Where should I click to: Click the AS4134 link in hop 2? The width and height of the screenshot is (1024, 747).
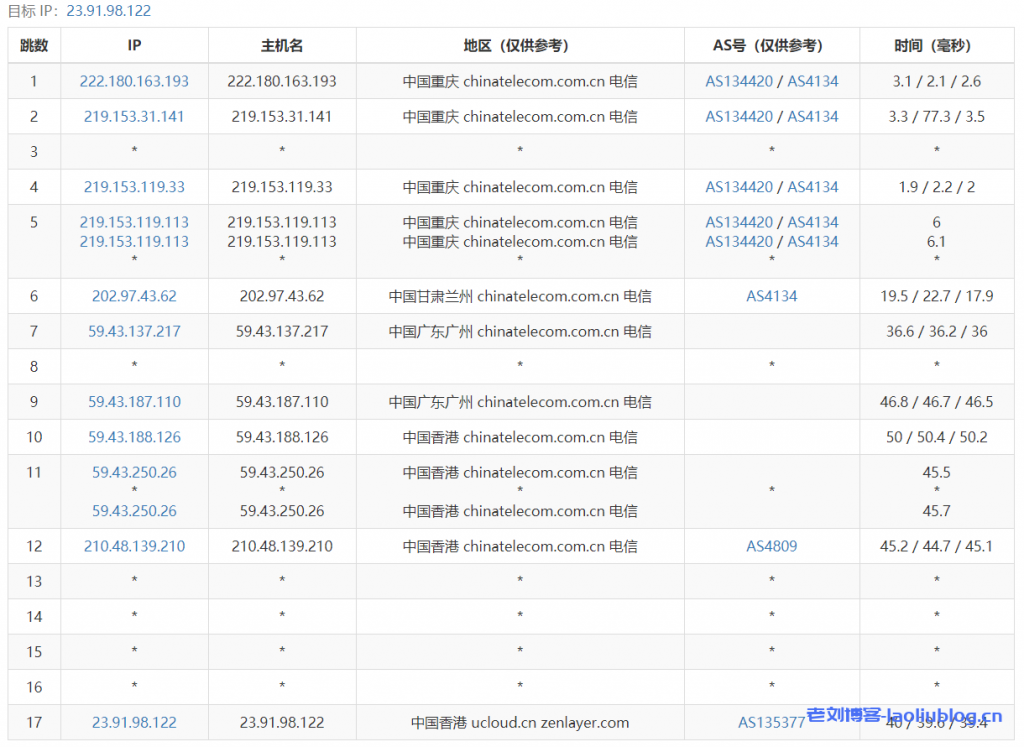(814, 116)
